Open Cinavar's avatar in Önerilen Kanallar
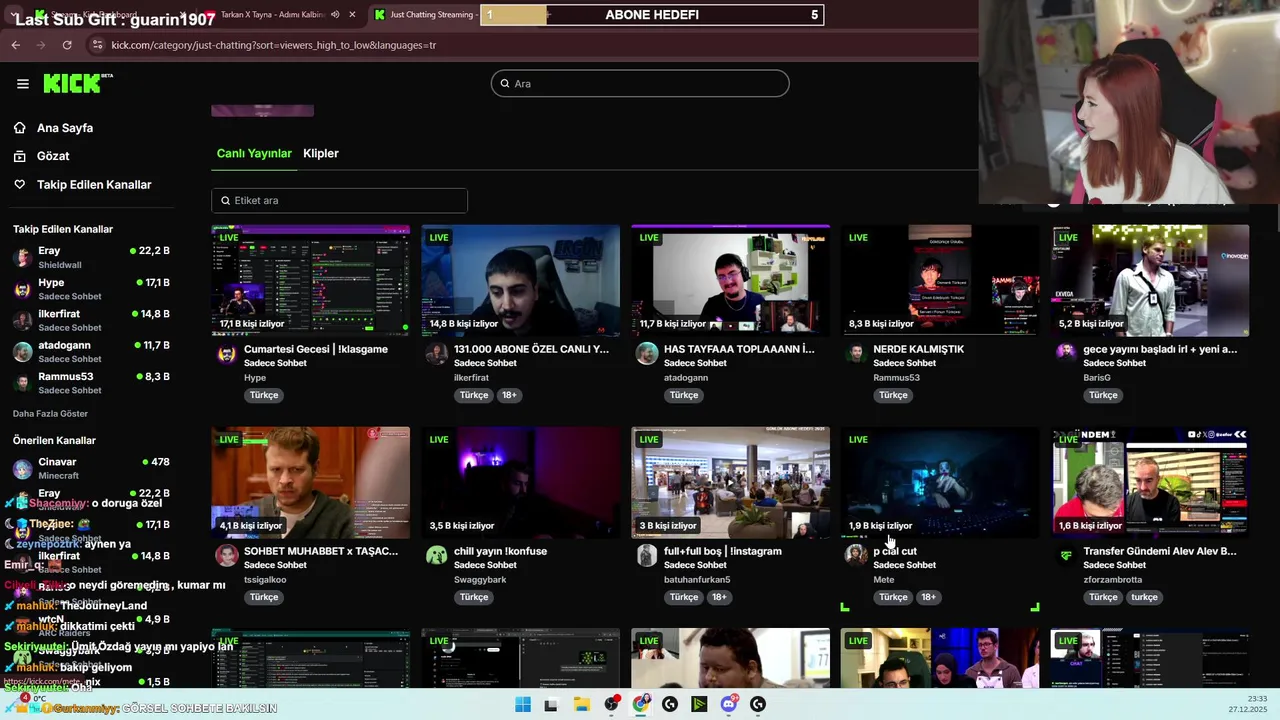The image size is (1280, 720). click(22, 469)
